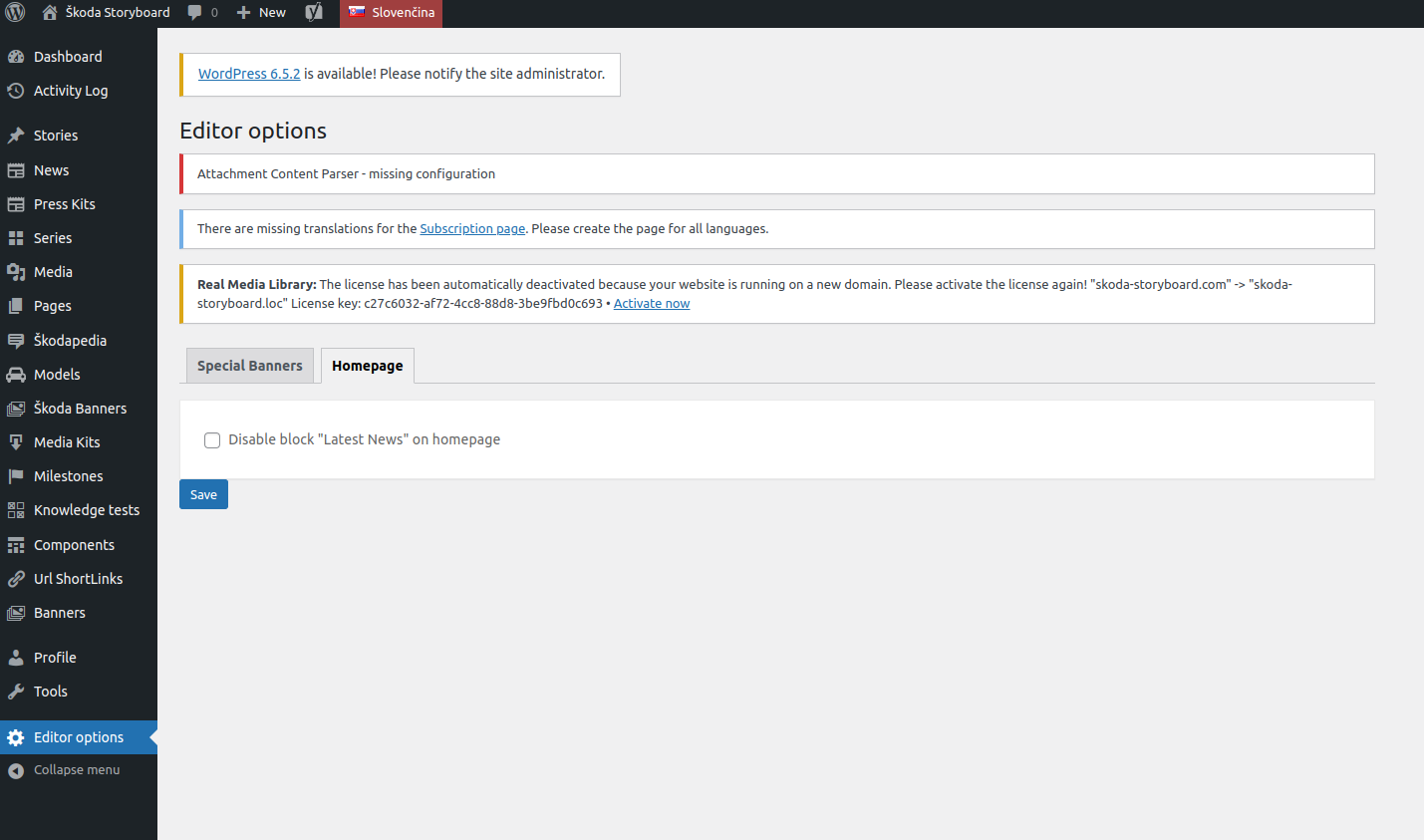Tick Disable block "Latest News" checkbox

tap(212, 440)
